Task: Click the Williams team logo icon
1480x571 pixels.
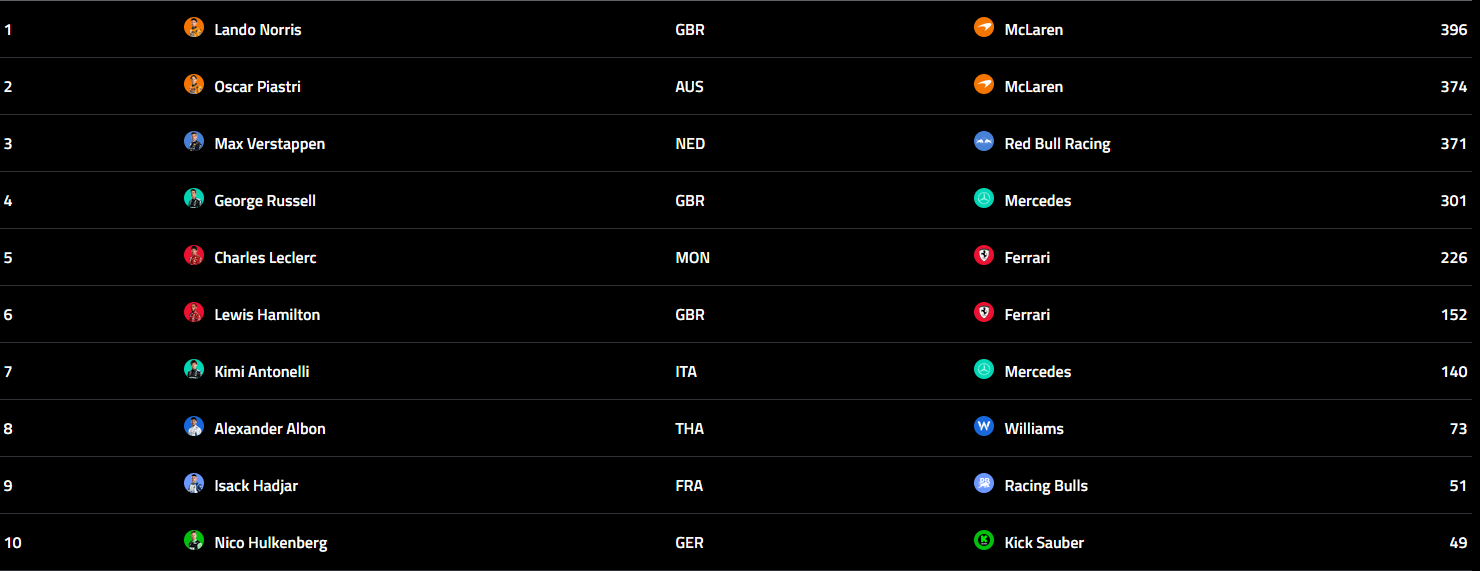Action: 984,427
